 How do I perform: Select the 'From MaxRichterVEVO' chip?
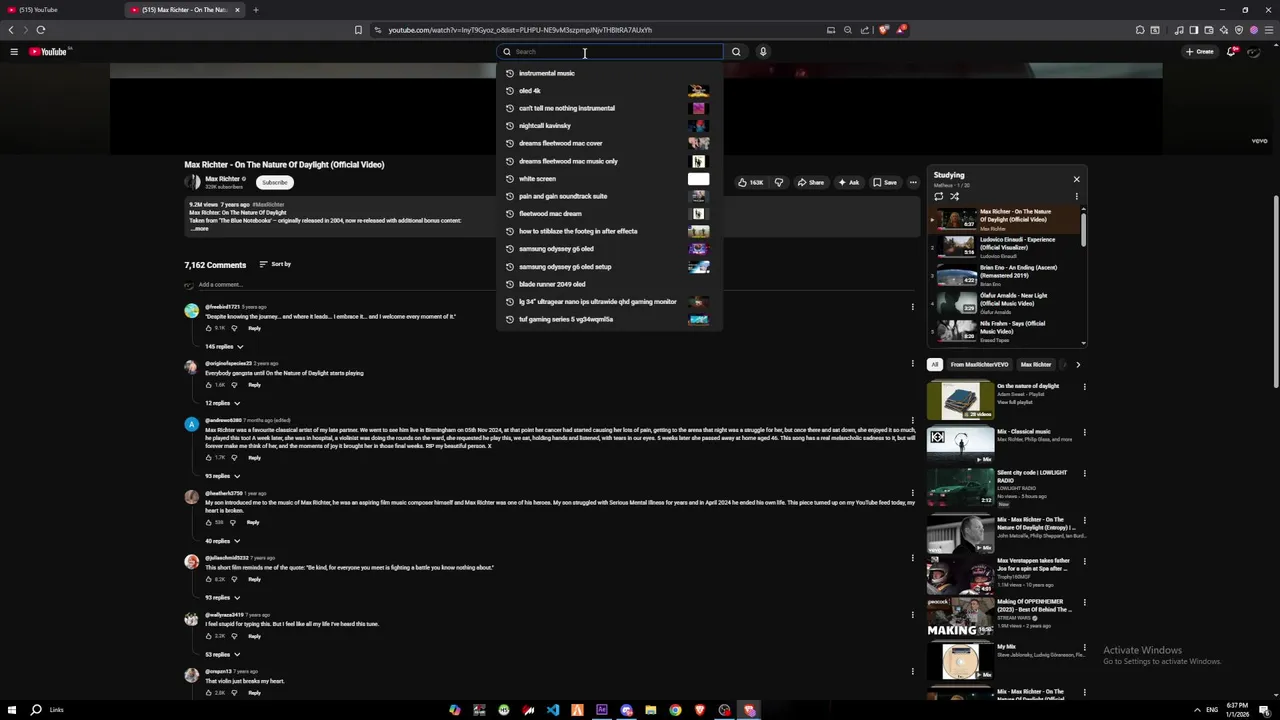(x=979, y=365)
